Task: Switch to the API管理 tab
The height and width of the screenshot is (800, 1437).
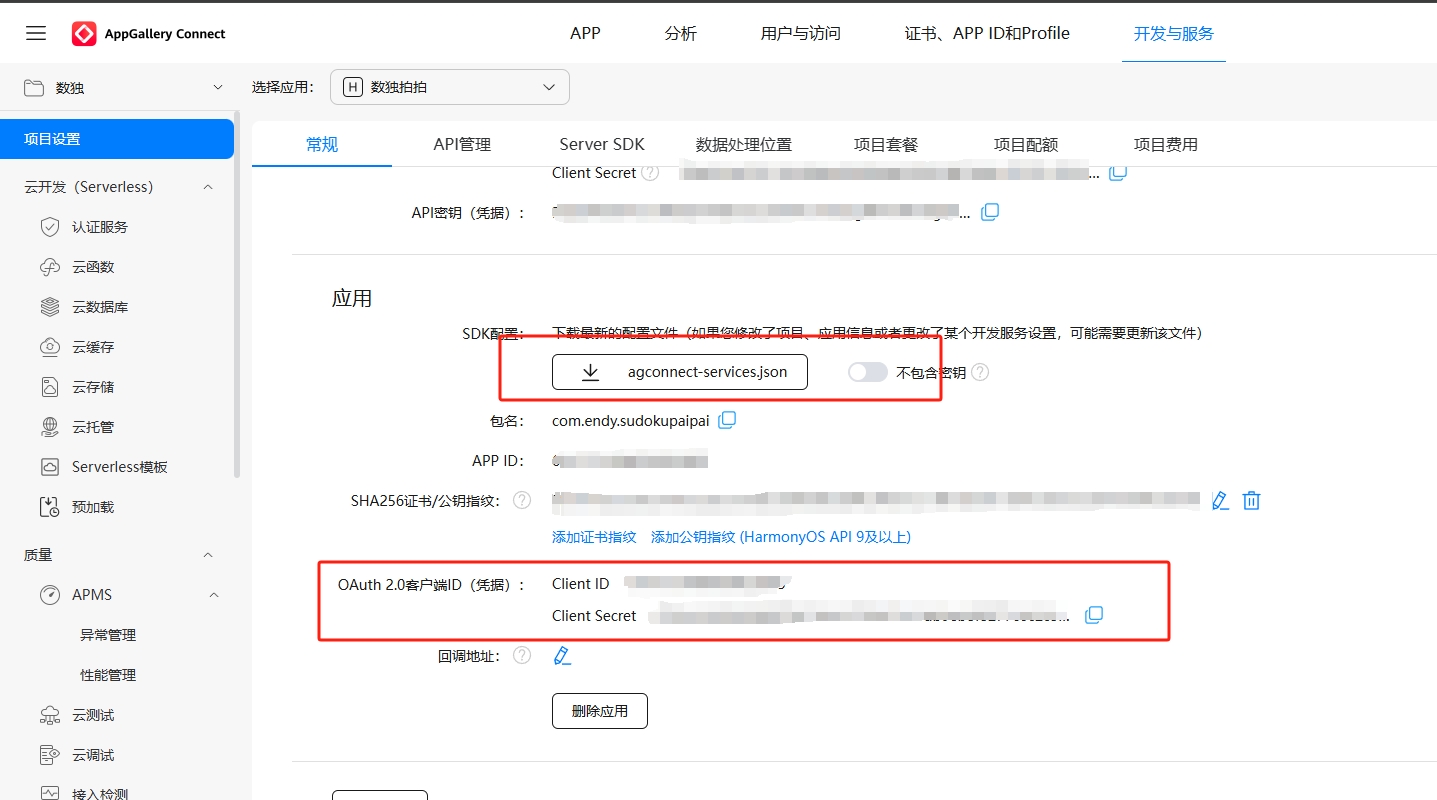Action: 462,144
